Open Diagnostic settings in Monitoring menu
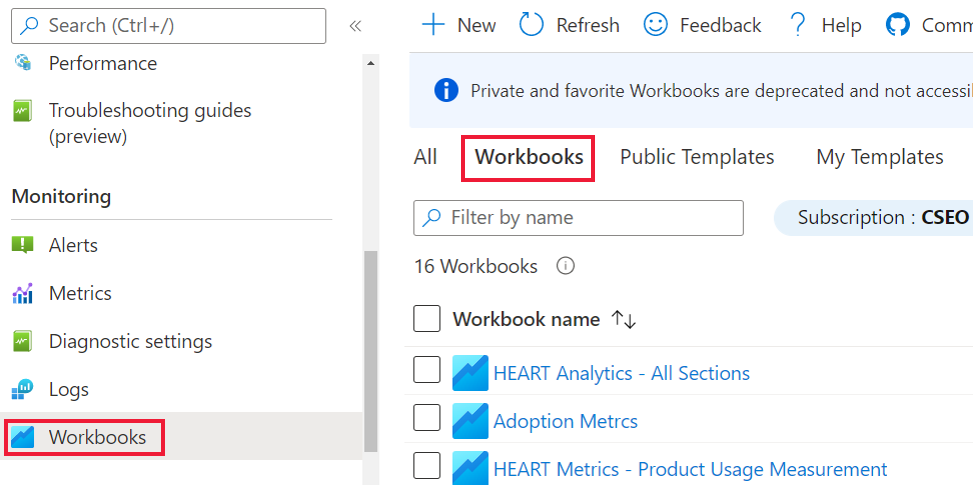974x495 pixels. [x=130, y=342]
